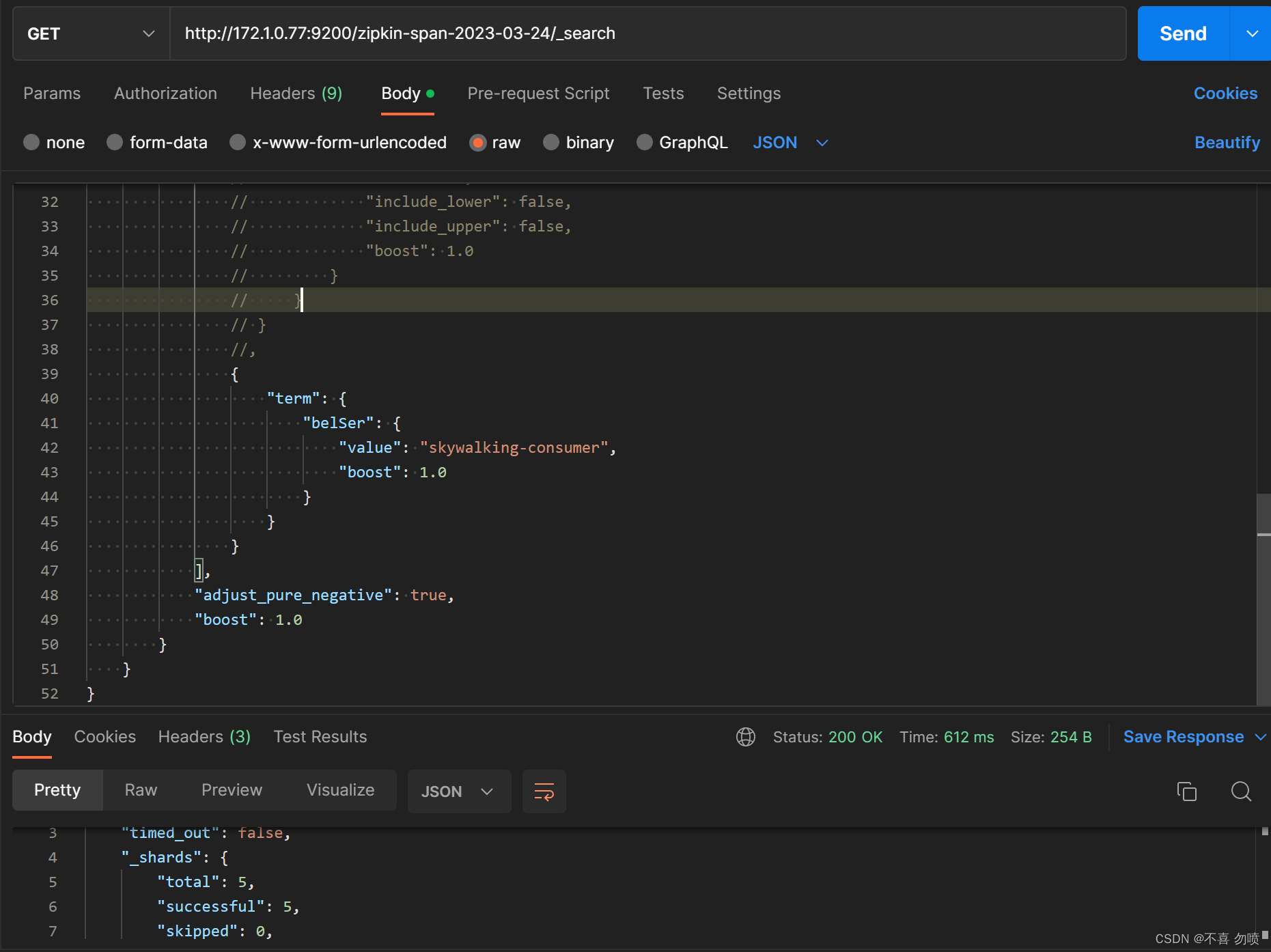Viewport: 1271px width, 952px height.
Task: Switch to the Raw response view
Action: 141,790
